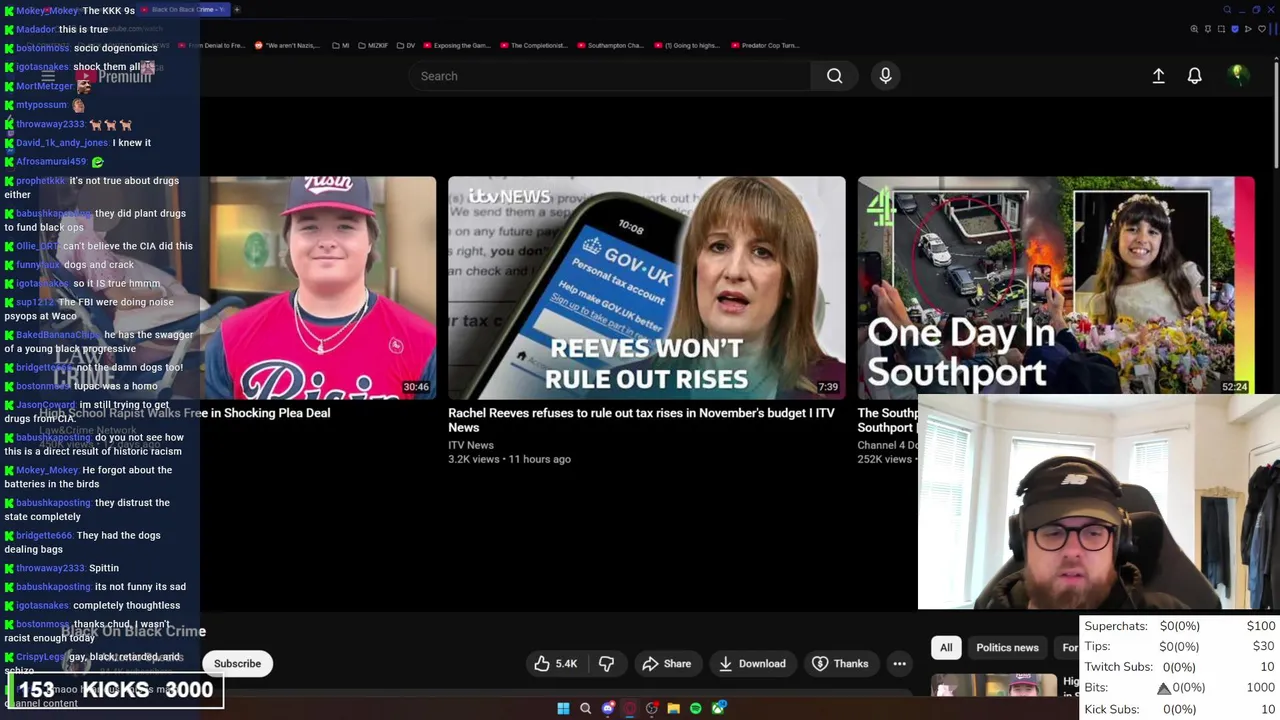
Task: Focus the YouTube Search field
Action: coord(610,76)
